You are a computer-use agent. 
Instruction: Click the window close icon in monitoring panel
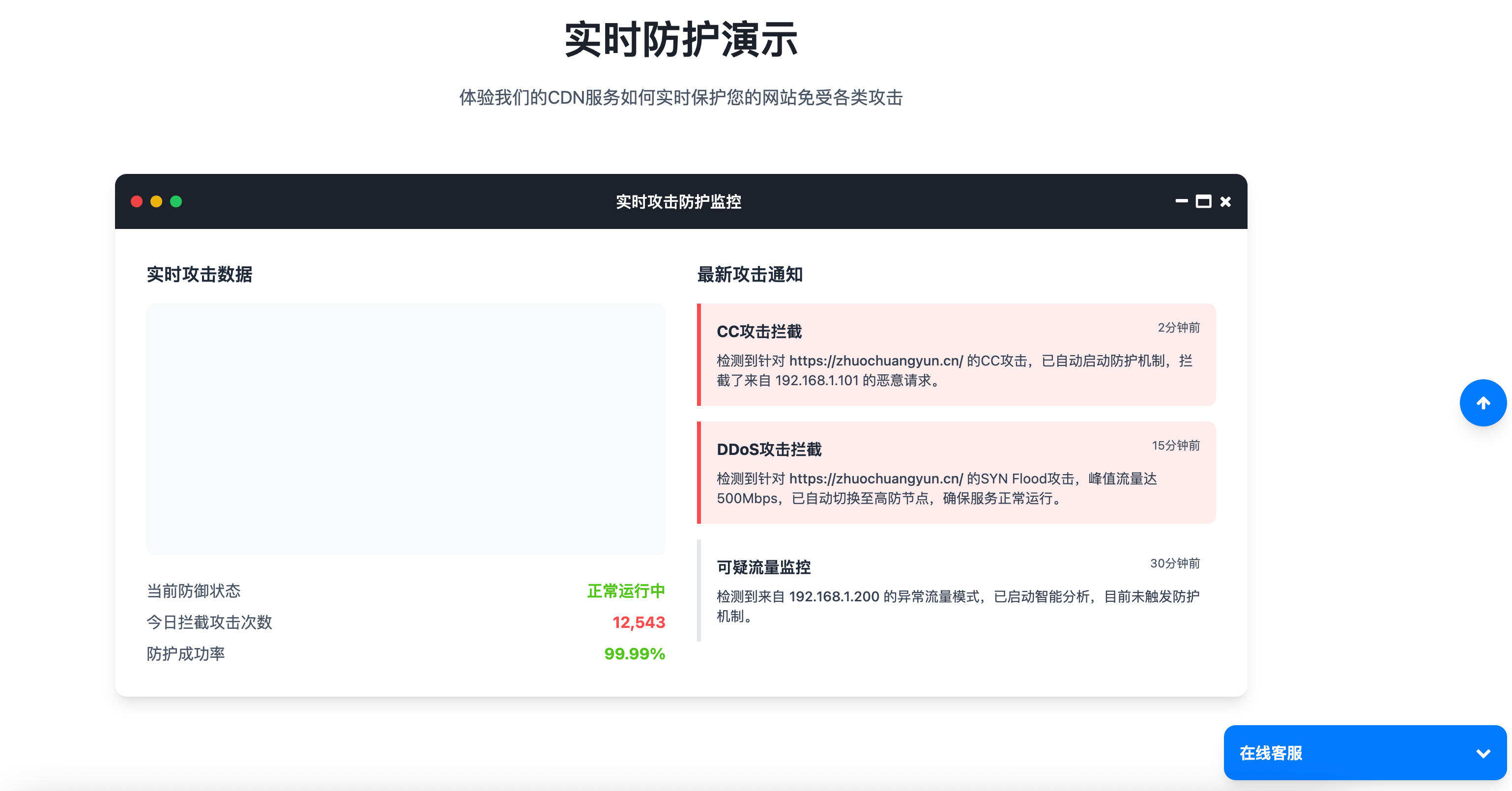coord(1225,201)
